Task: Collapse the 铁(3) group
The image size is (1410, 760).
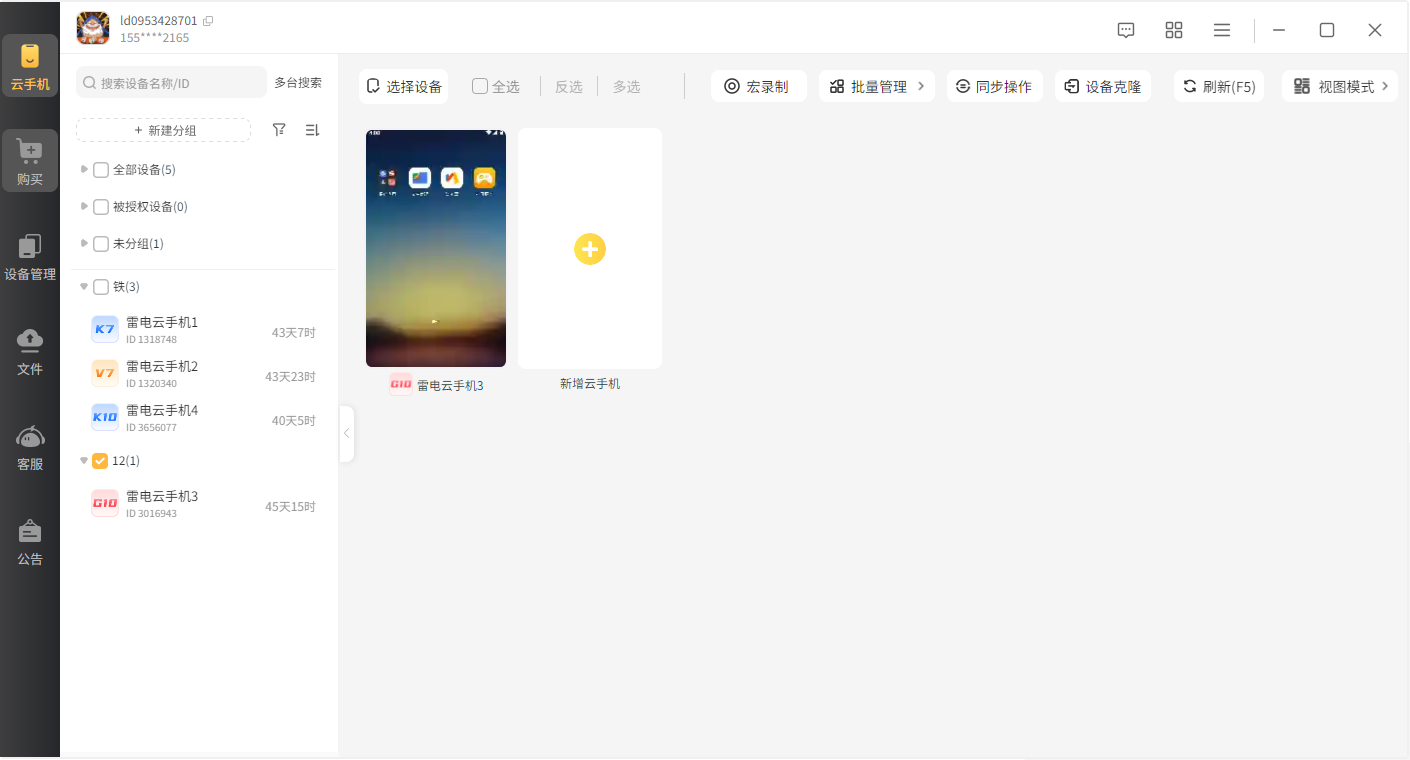Action: coord(84,287)
